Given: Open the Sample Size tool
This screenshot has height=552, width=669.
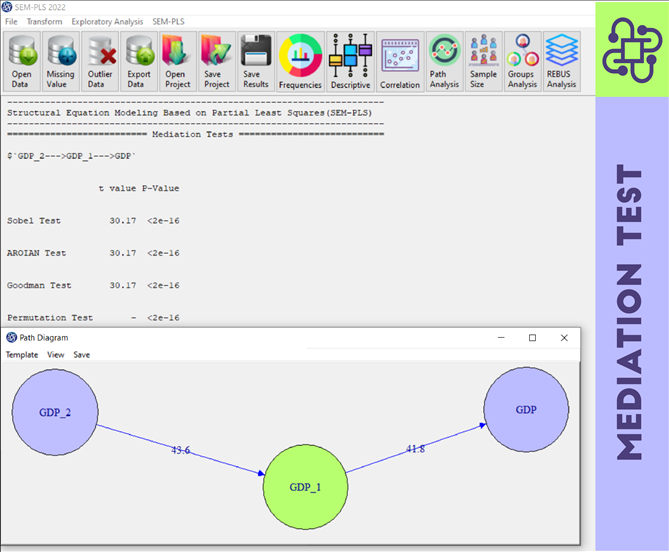Looking at the screenshot, I should pyautogui.click(x=483, y=61).
